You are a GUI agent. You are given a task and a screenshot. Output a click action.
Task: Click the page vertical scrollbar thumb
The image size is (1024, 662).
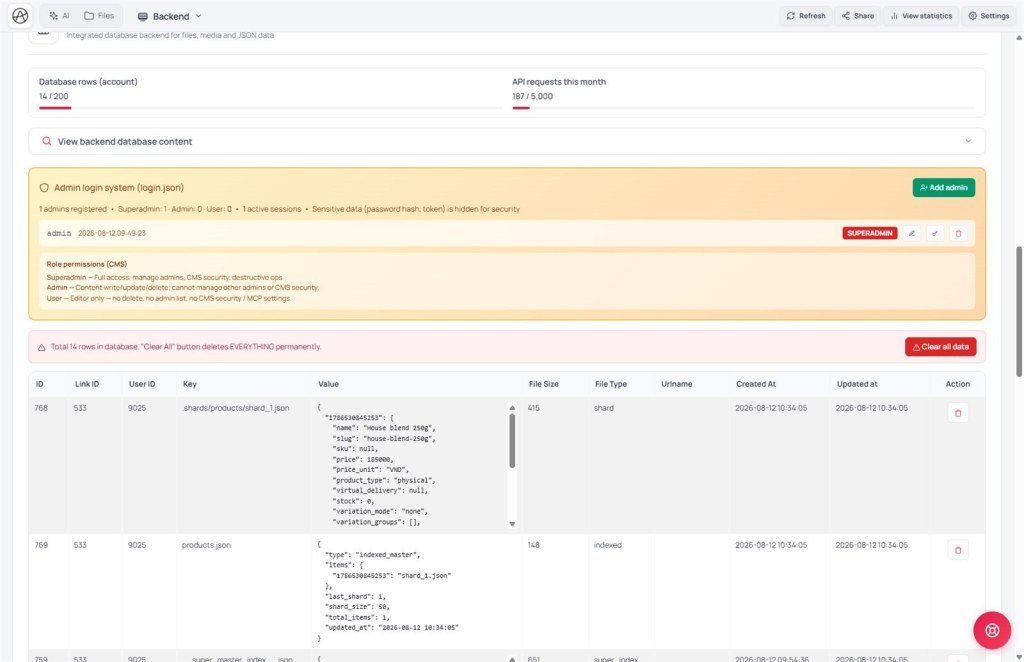coord(1019,311)
